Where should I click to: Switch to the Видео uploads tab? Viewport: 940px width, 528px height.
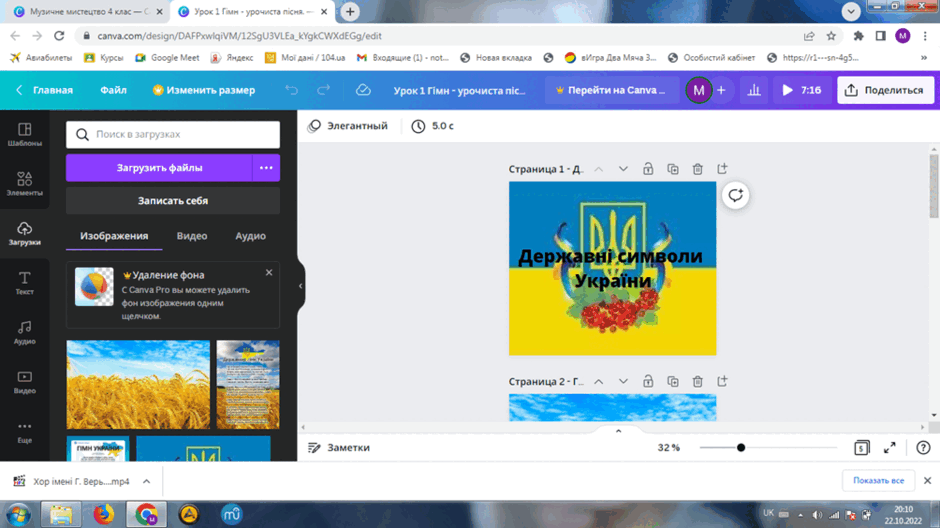pyautogui.click(x=192, y=236)
